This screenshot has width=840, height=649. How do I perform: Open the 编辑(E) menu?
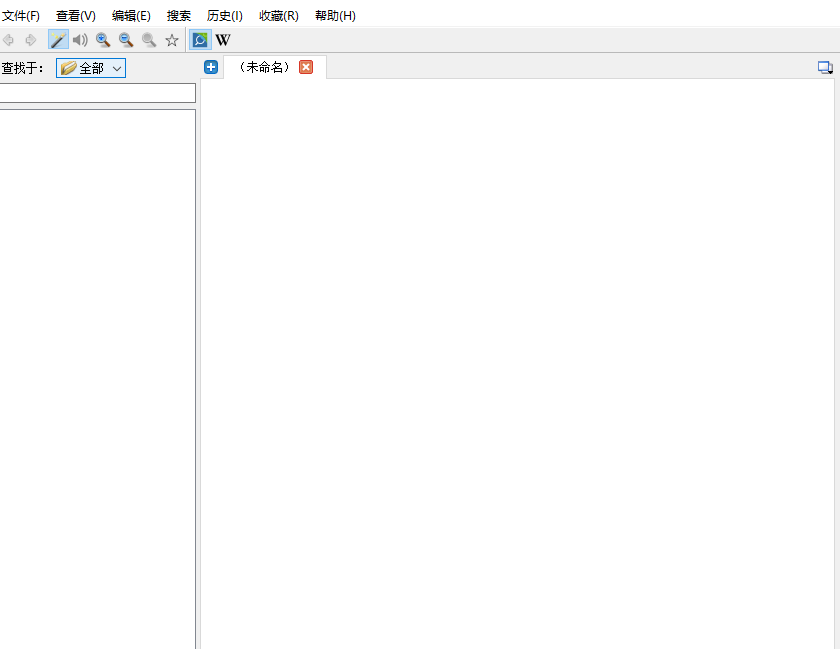click(x=131, y=16)
